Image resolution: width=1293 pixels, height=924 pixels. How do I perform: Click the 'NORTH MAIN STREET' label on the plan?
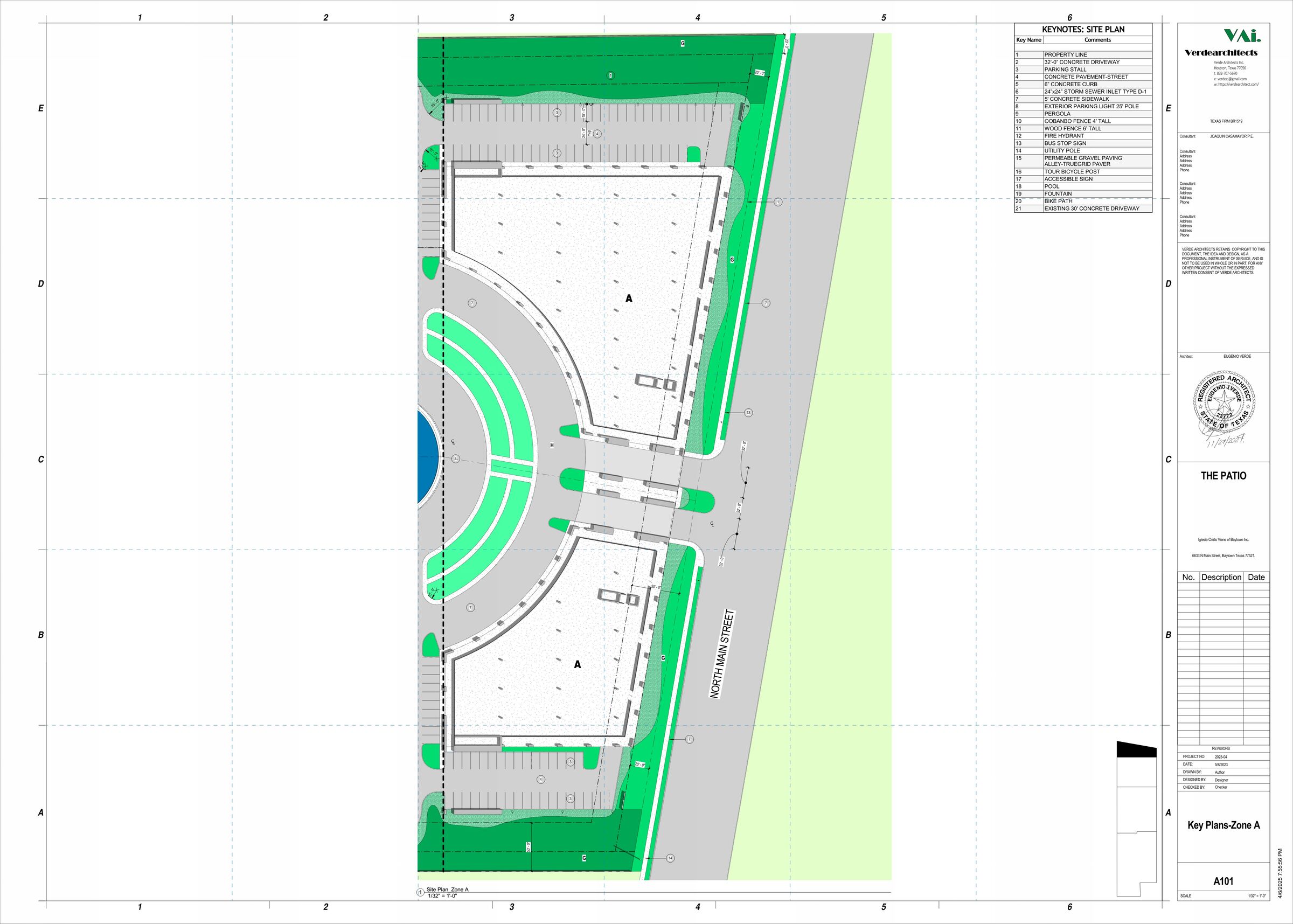pyautogui.click(x=722, y=654)
